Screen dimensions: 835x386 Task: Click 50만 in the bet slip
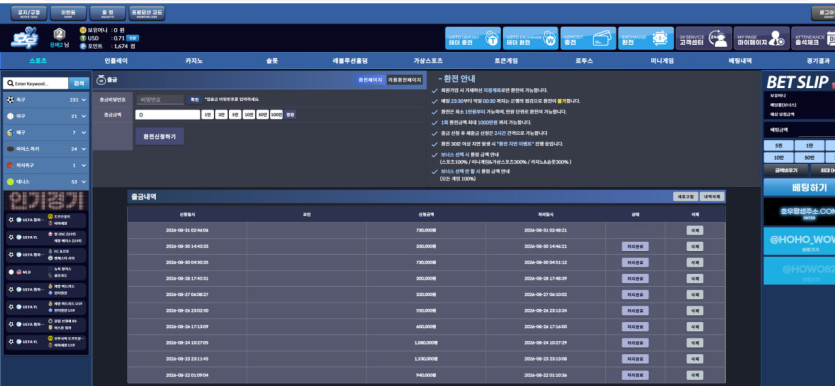(x=809, y=158)
